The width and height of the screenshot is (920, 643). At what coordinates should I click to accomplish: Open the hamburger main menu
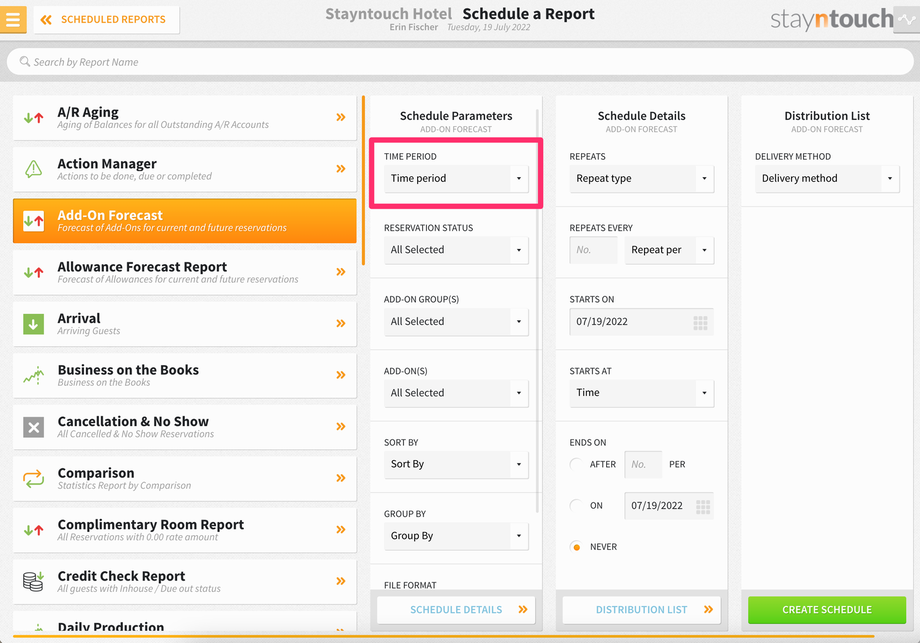[x=13, y=19]
